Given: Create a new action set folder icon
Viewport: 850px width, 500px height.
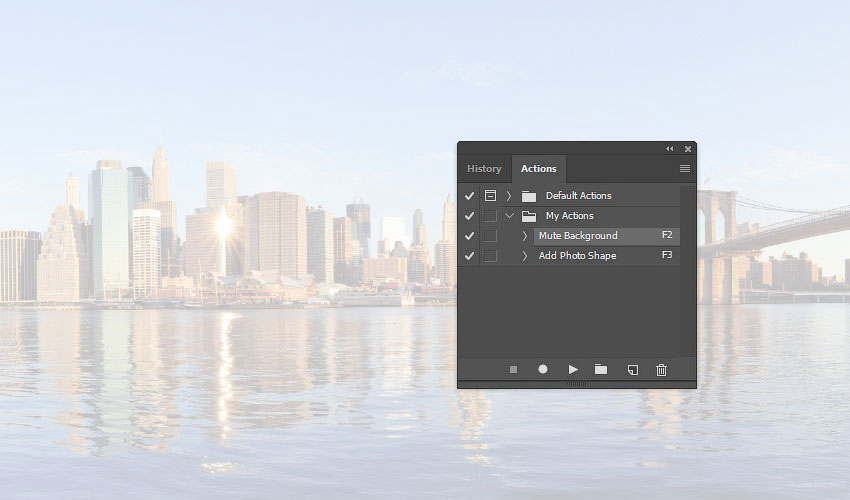Looking at the screenshot, I should pos(601,370).
